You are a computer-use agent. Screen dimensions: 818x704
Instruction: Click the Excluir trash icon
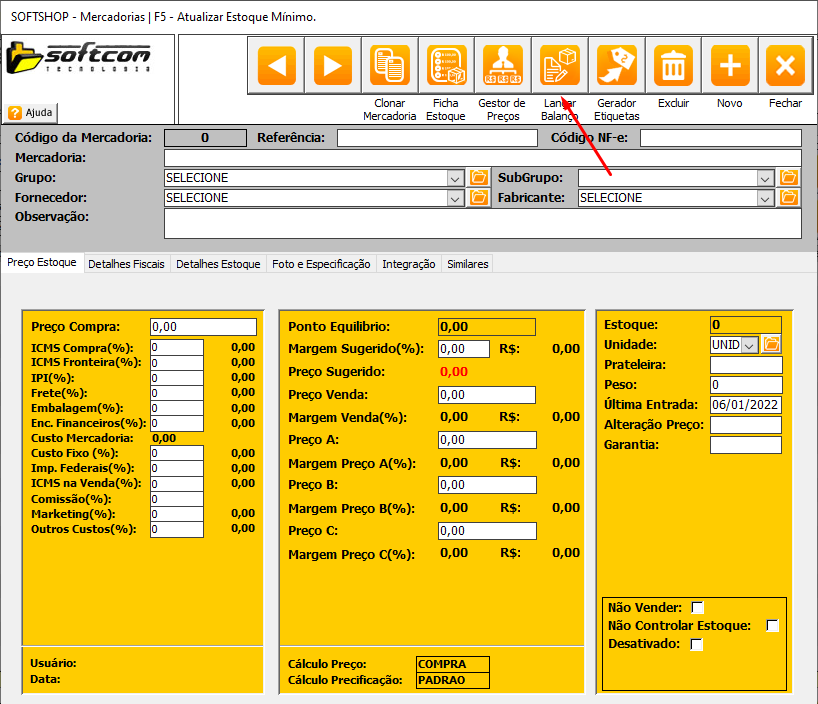(x=673, y=66)
